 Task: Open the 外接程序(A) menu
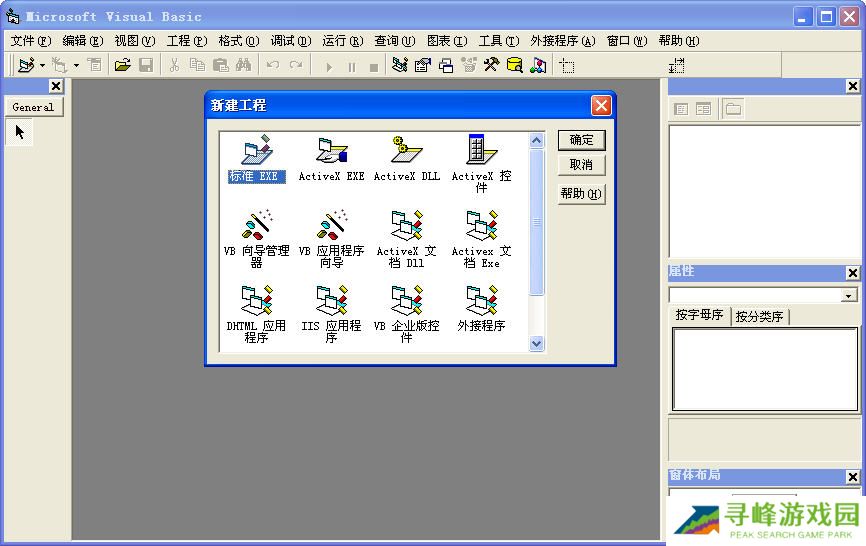click(x=563, y=41)
